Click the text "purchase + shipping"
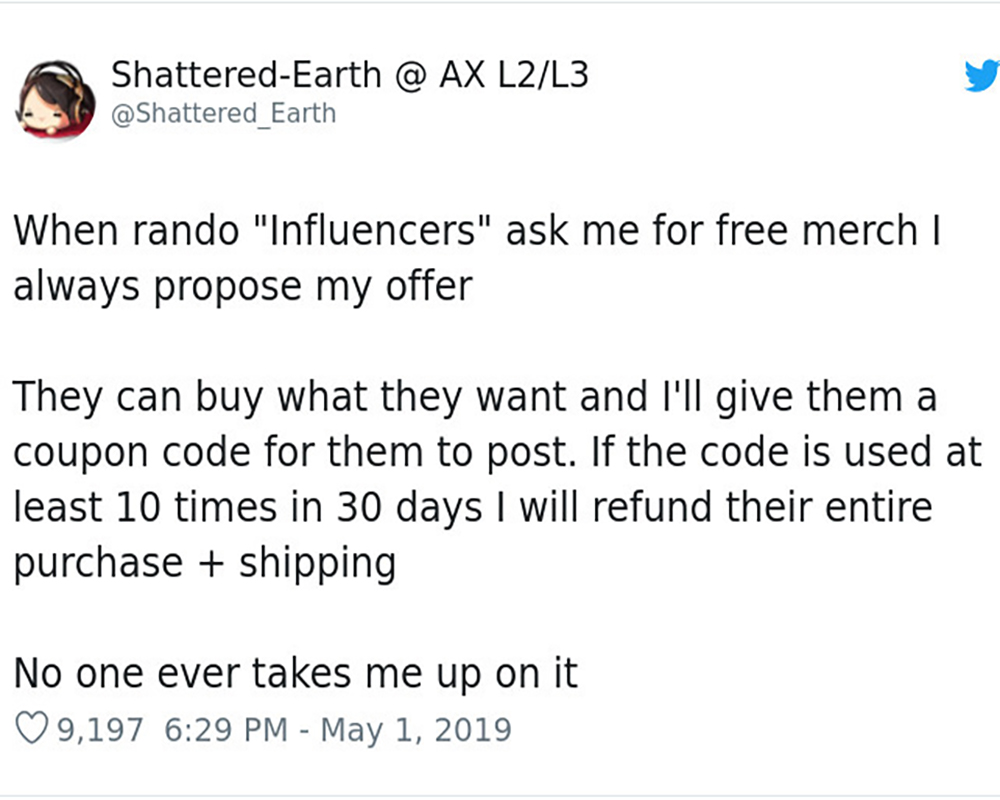Image resolution: width=1000 pixels, height=800 pixels. point(204,563)
